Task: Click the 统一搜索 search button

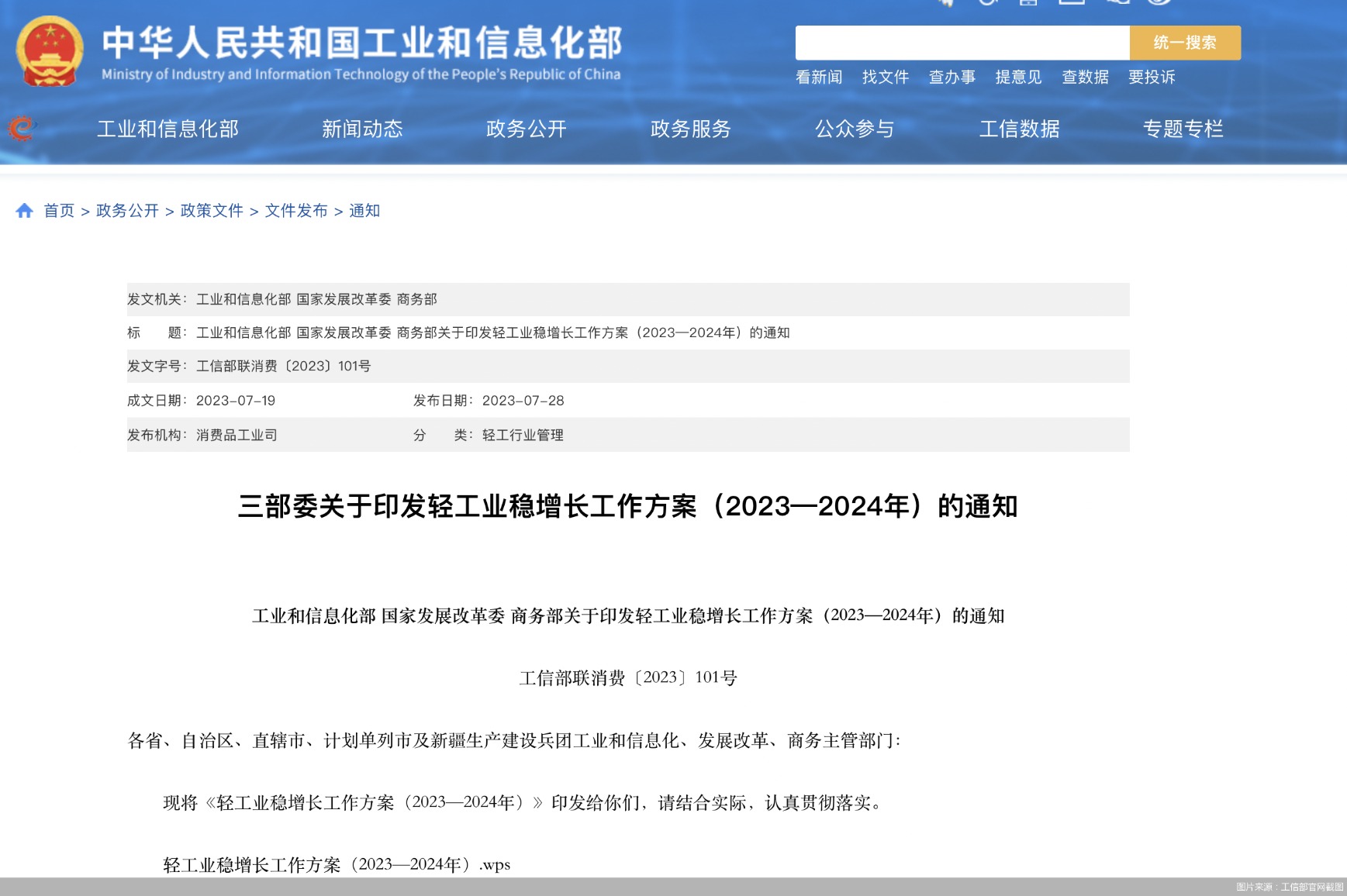Action: coord(1185,43)
